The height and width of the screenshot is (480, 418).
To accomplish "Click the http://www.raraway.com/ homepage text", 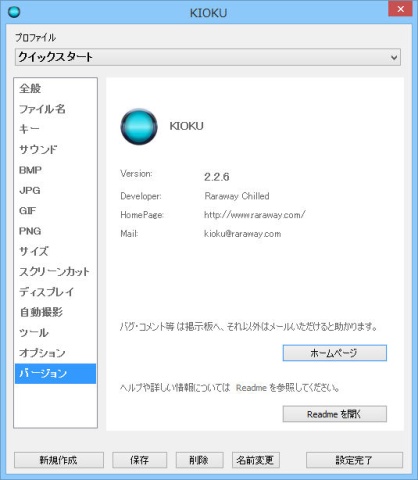I will [x=255, y=215].
